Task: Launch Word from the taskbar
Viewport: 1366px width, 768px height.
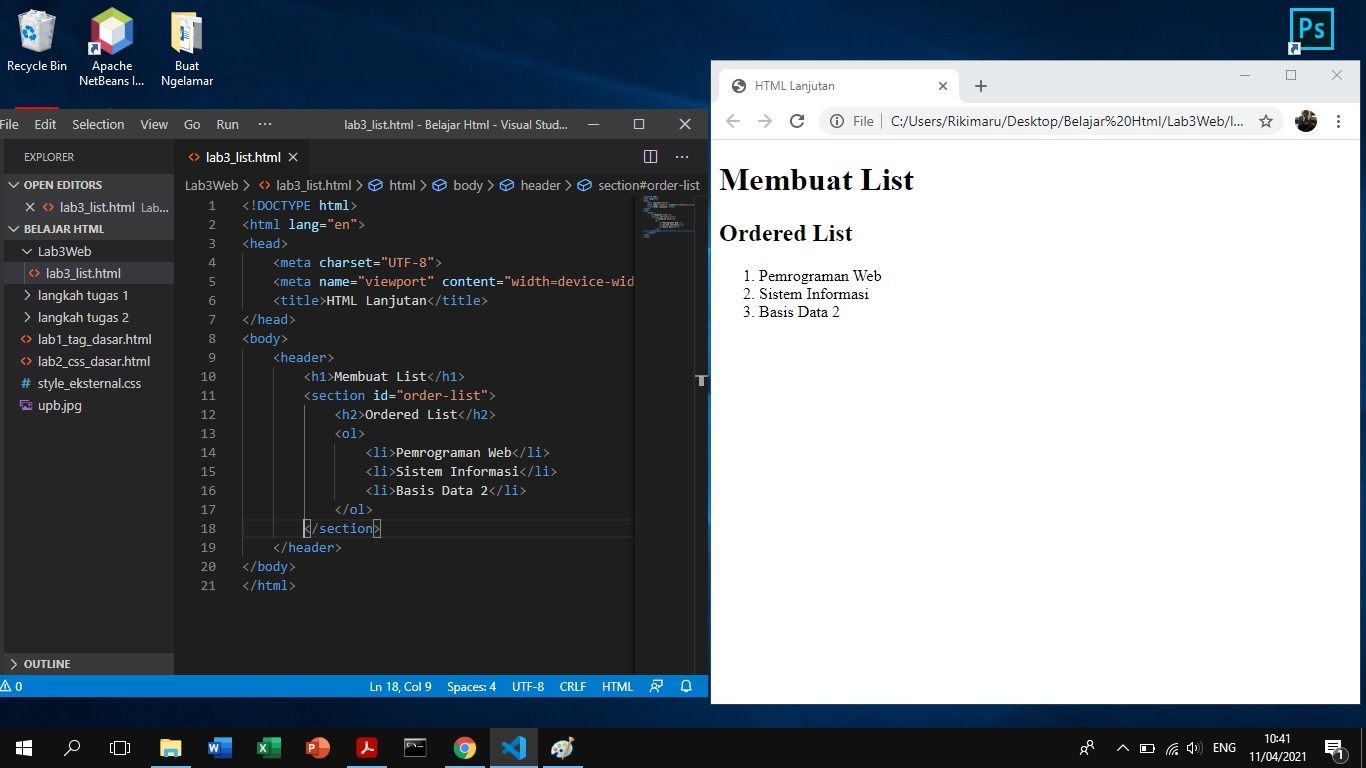Action: point(220,747)
